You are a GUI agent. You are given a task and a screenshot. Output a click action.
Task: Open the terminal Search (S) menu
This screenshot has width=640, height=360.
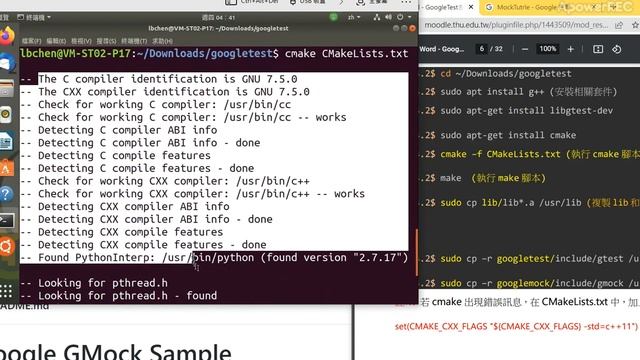tap(106, 41)
